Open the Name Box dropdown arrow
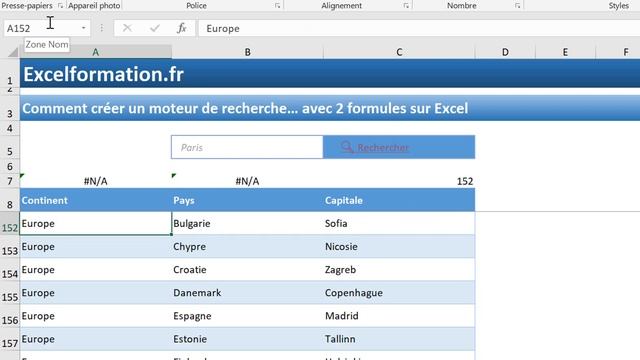This screenshot has height=360, width=640. (x=84, y=28)
